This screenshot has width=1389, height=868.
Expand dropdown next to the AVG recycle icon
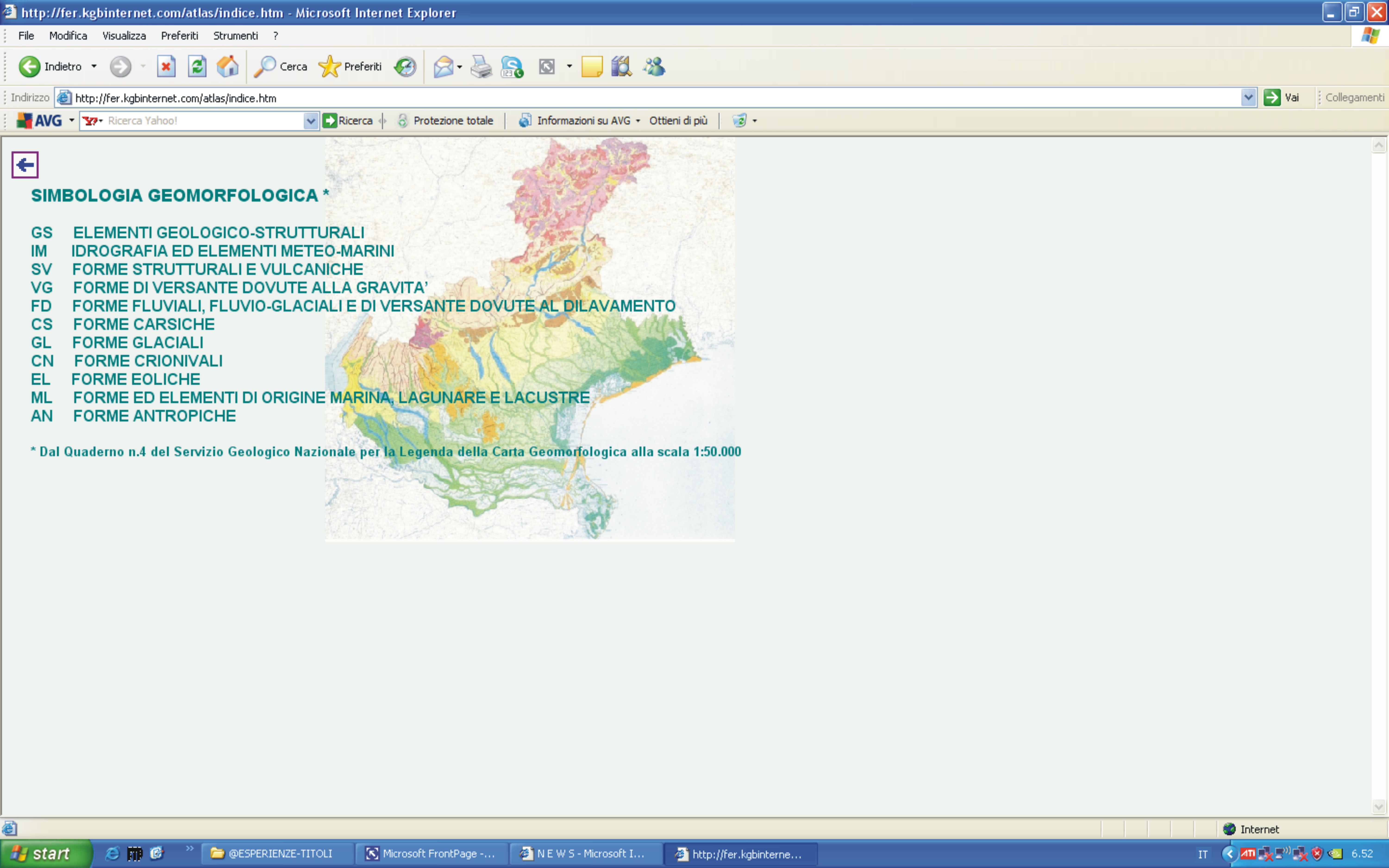[755, 121]
